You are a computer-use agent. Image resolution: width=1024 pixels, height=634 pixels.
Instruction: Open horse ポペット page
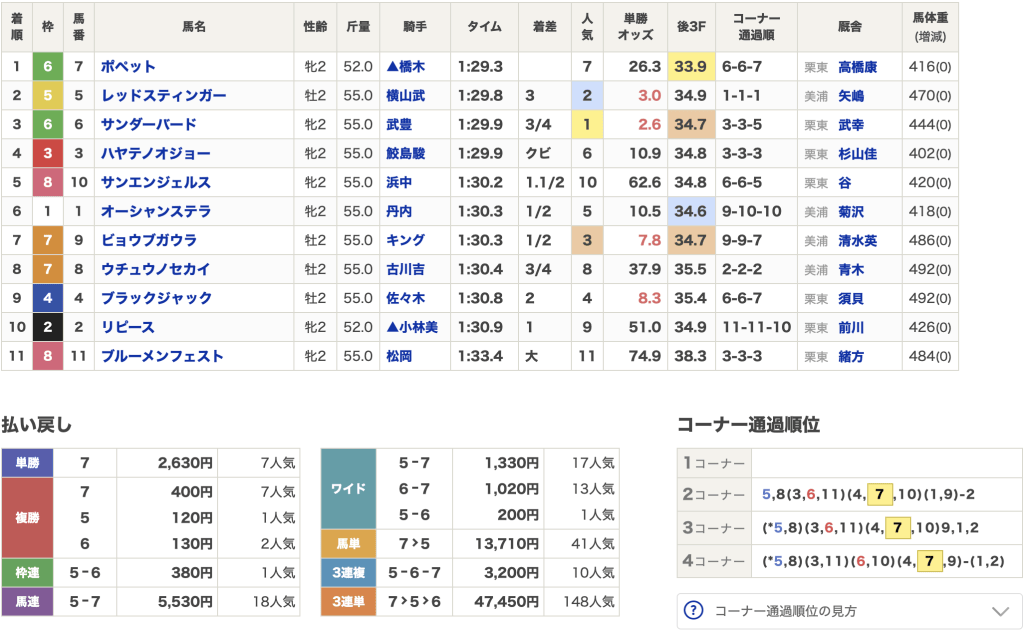128,67
